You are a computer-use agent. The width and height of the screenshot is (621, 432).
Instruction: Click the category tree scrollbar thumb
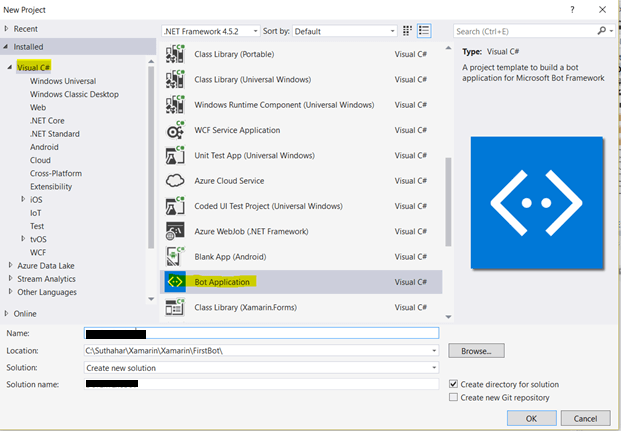(x=151, y=157)
